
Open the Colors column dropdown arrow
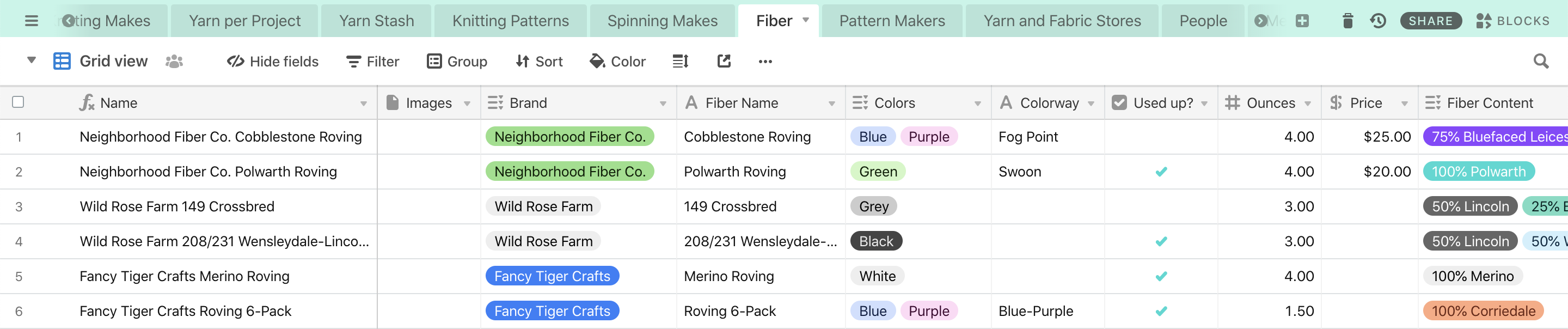(x=978, y=103)
